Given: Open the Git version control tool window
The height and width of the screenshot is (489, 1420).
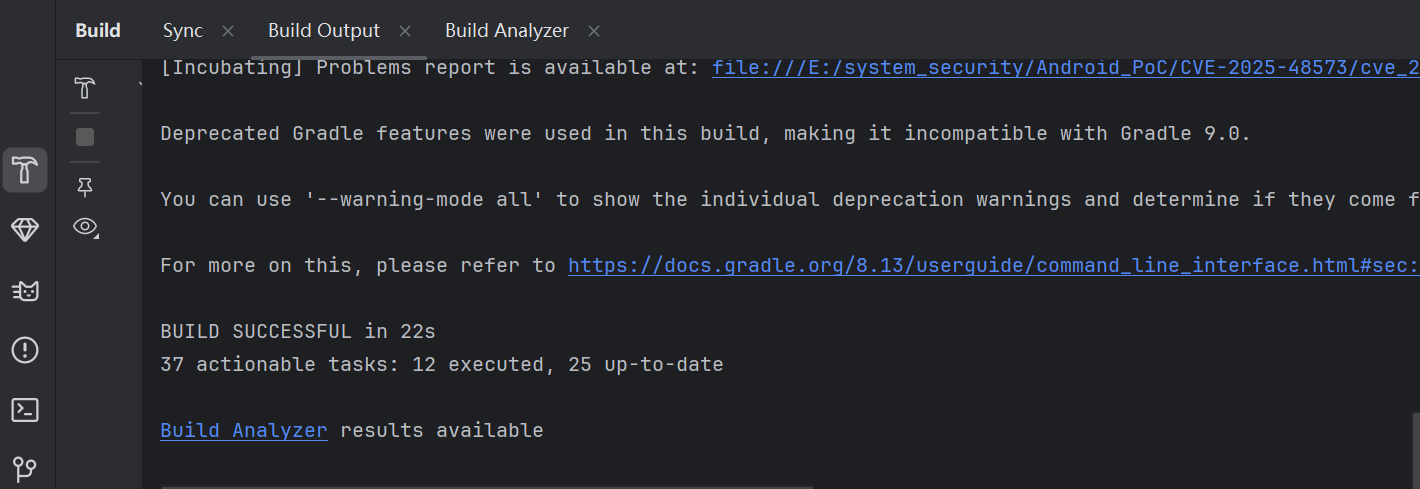Looking at the screenshot, I should [x=25, y=468].
